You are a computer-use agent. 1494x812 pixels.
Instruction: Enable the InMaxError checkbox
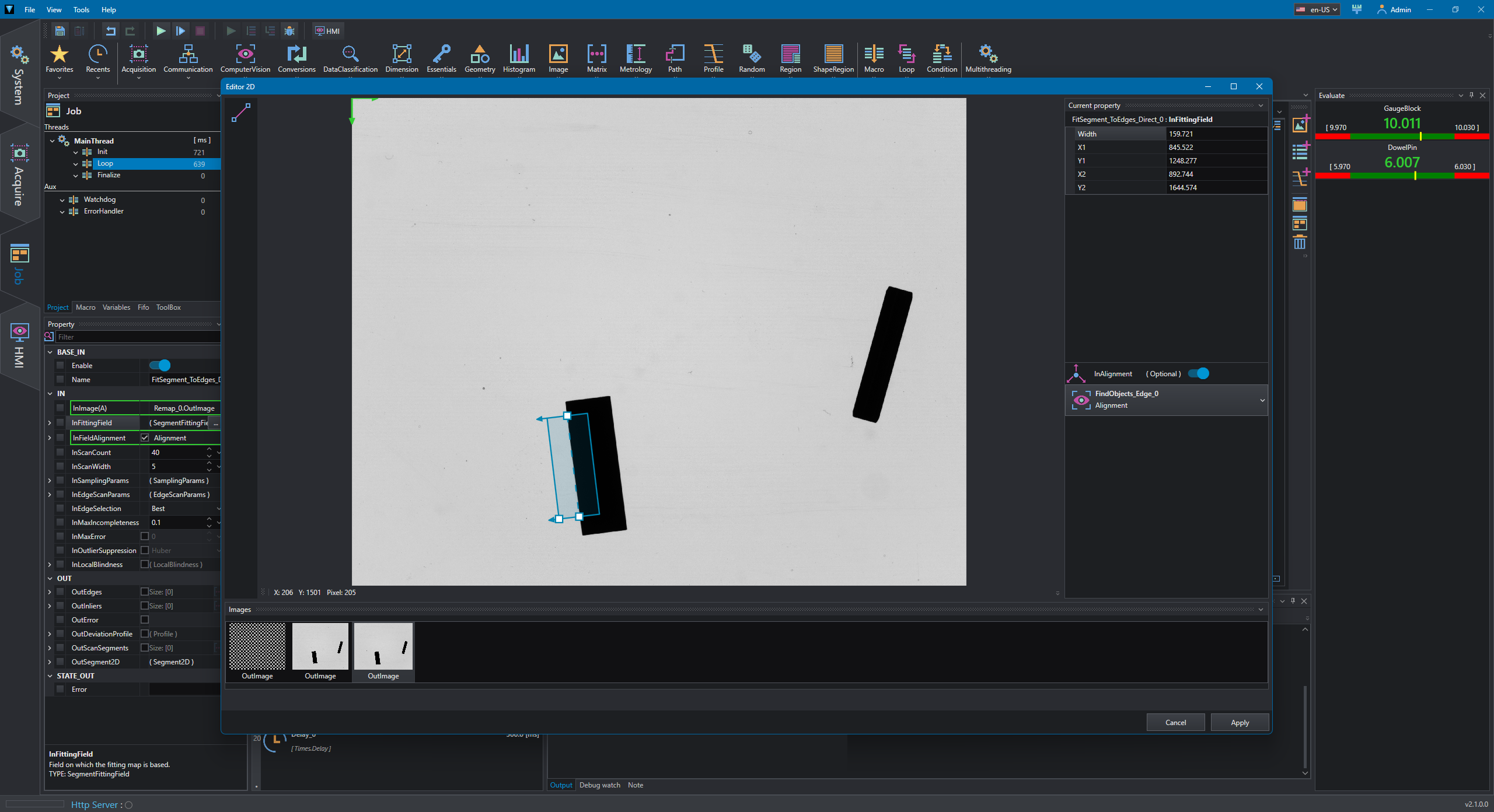coord(145,536)
